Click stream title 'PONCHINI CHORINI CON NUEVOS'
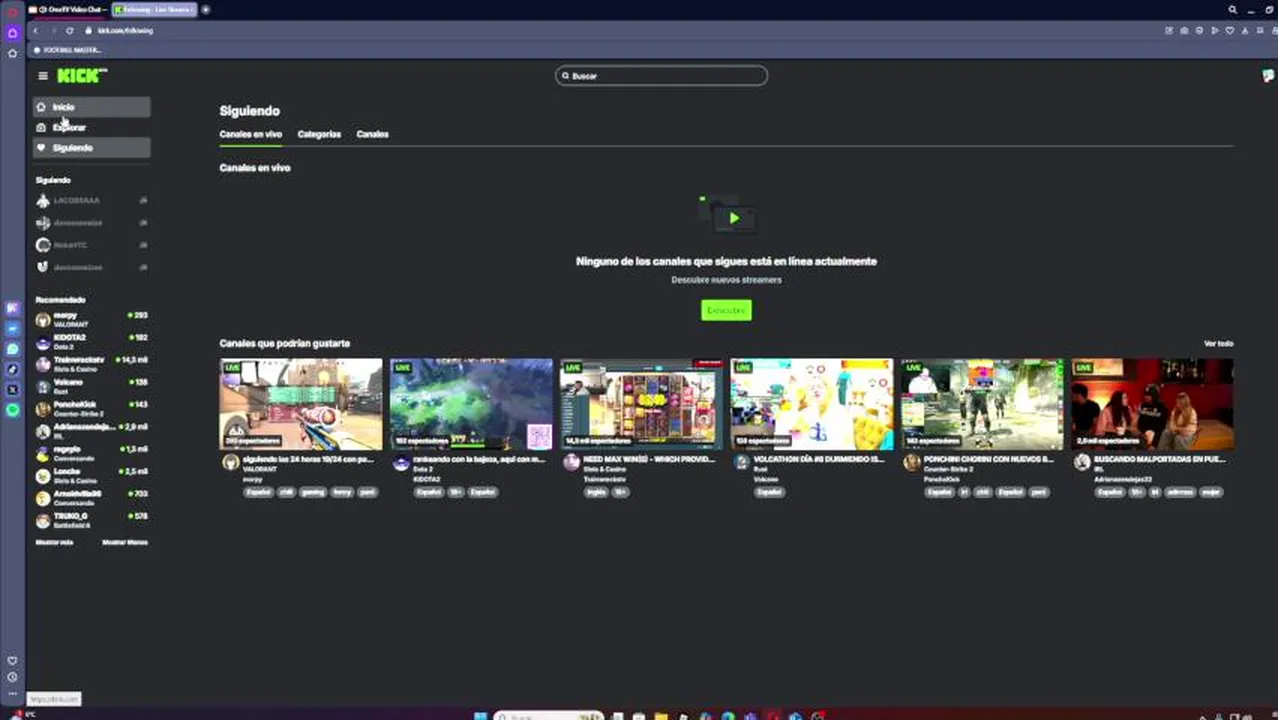Image resolution: width=1278 pixels, height=720 pixels. (x=989, y=459)
